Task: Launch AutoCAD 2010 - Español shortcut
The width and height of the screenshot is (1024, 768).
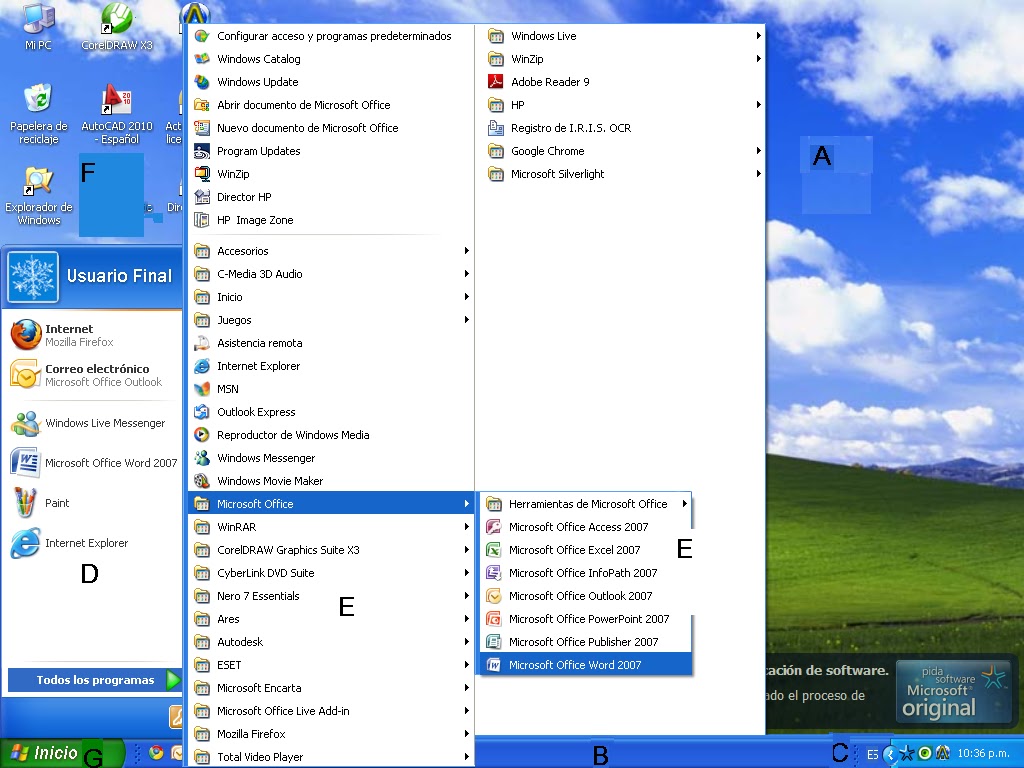Action: [117, 113]
